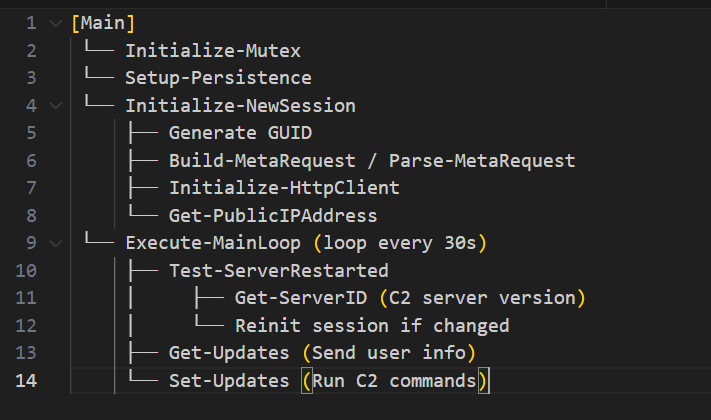Click on Parse-MetaRequest word
Image resolution: width=711 pixels, height=420 pixels.
(482, 161)
